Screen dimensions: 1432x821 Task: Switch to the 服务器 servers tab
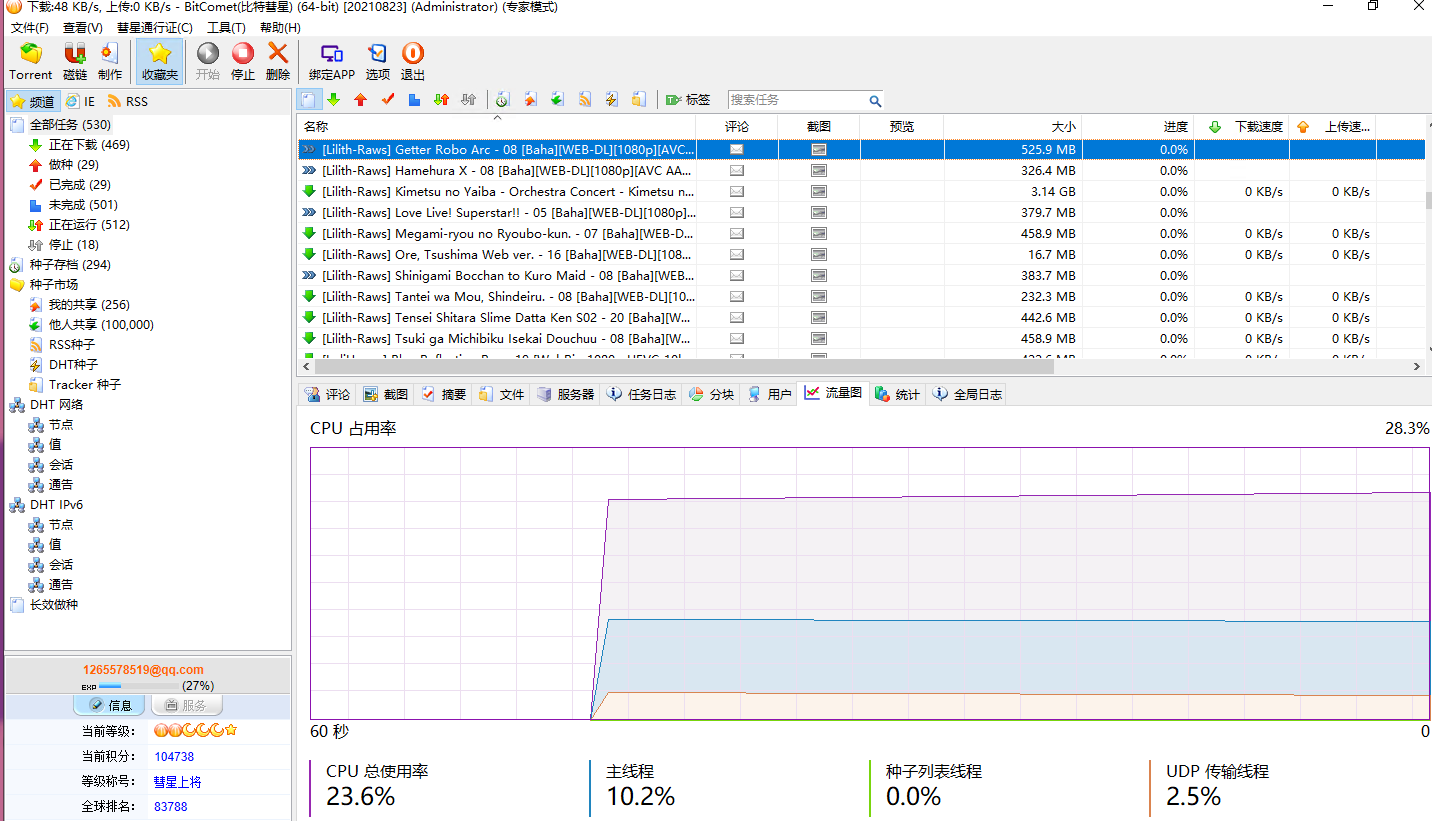[567, 394]
